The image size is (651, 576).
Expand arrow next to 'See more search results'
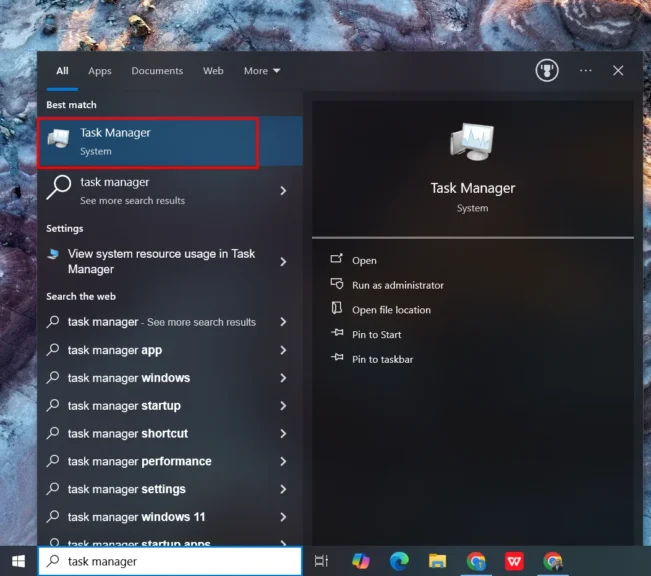[x=283, y=191]
